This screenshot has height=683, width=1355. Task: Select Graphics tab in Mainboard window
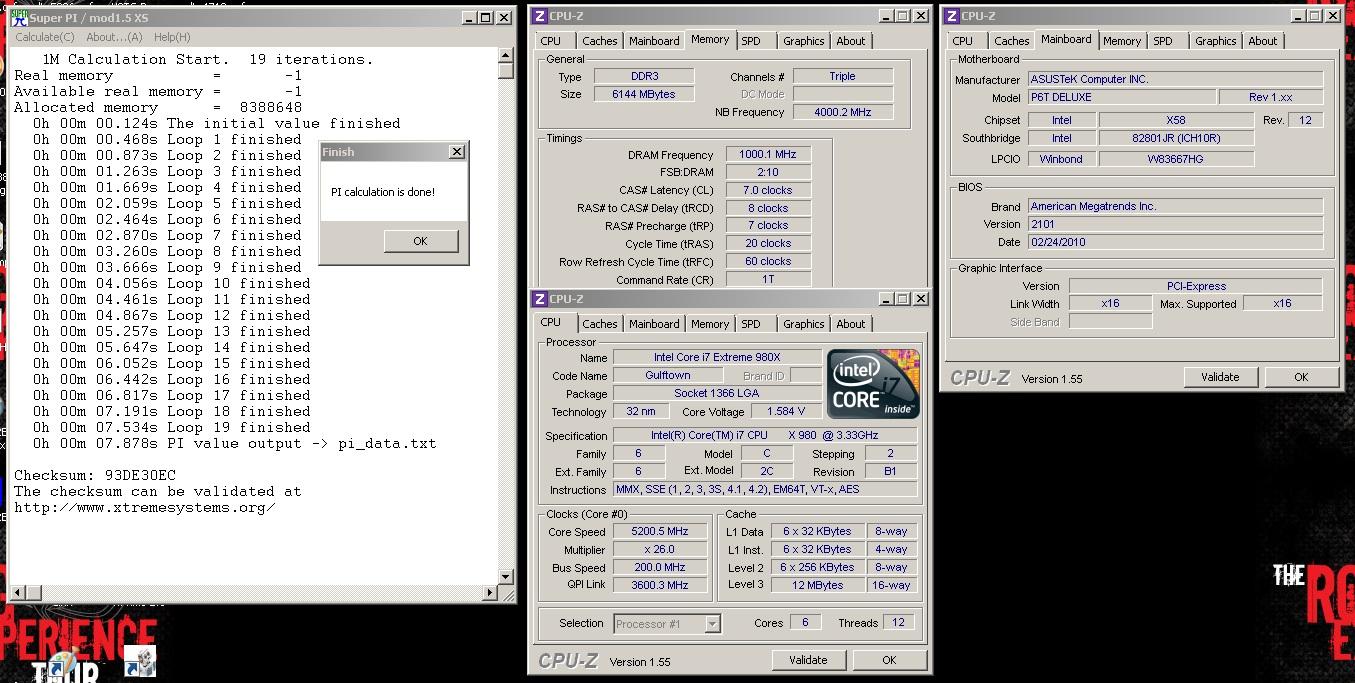click(1216, 41)
